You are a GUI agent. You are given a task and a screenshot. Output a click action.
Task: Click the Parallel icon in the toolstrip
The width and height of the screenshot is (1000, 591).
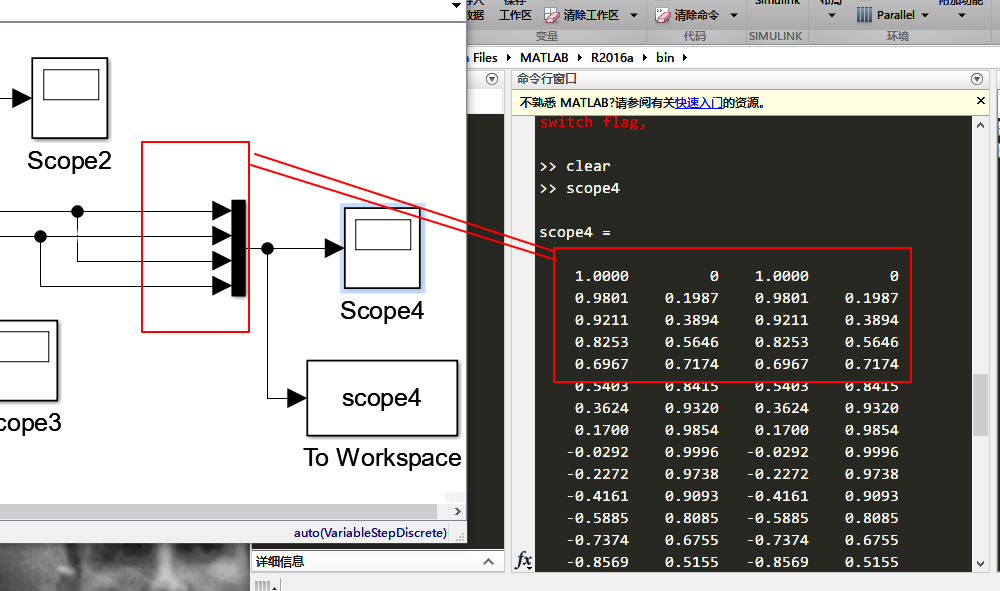point(864,15)
